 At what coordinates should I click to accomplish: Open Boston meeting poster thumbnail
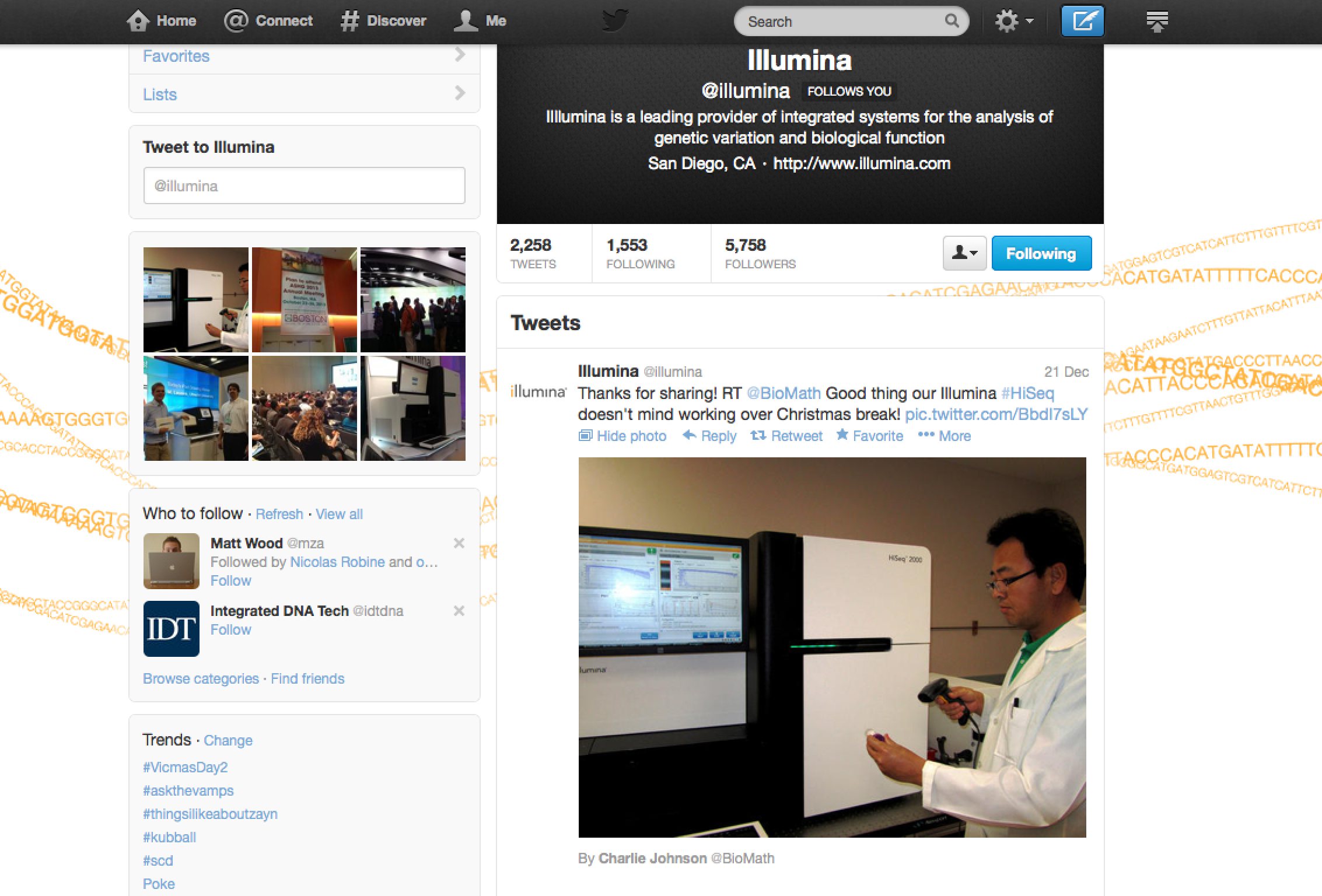pos(305,300)
